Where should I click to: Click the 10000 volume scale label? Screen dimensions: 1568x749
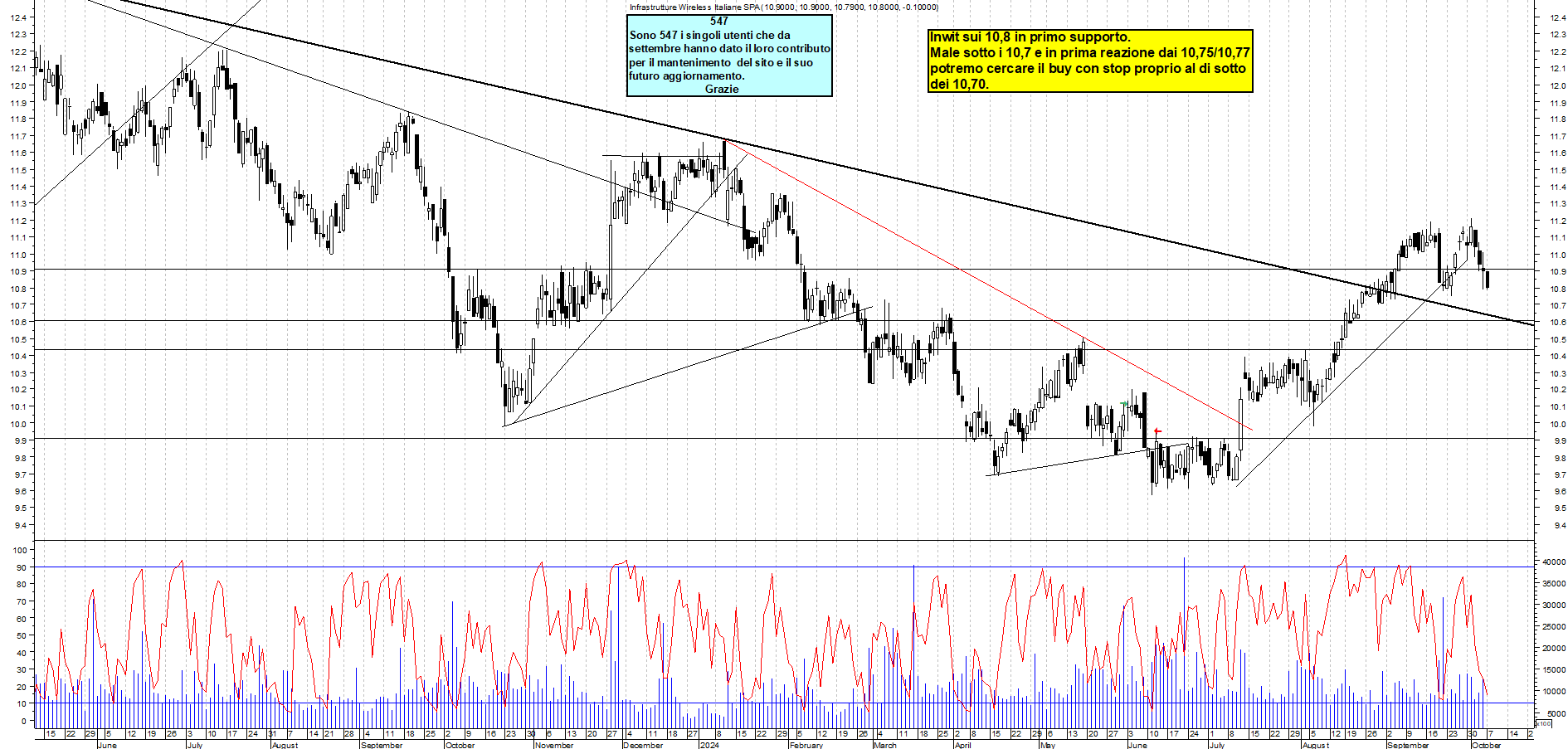[x=1553, y=691]
